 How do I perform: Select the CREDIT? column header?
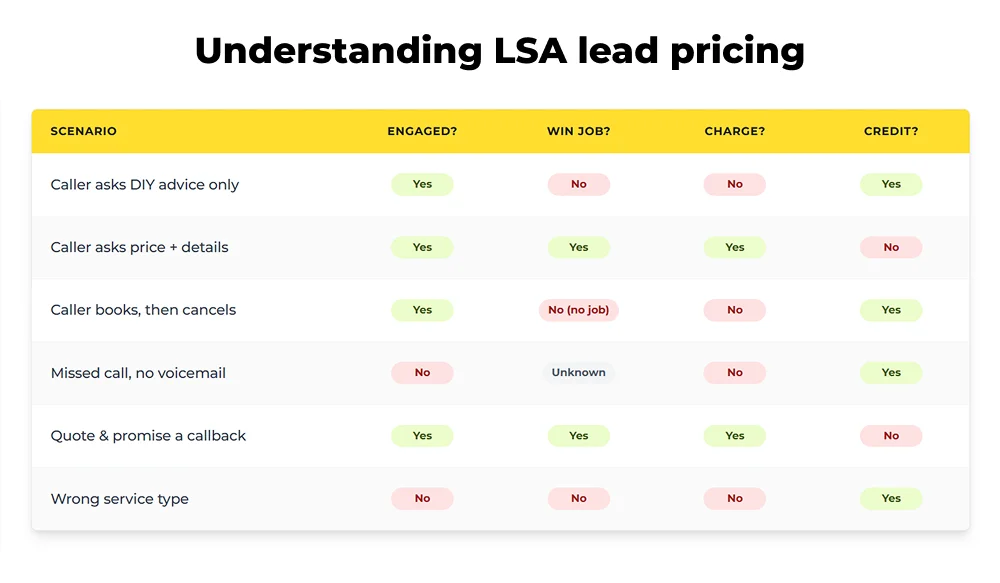coord(891,131)
